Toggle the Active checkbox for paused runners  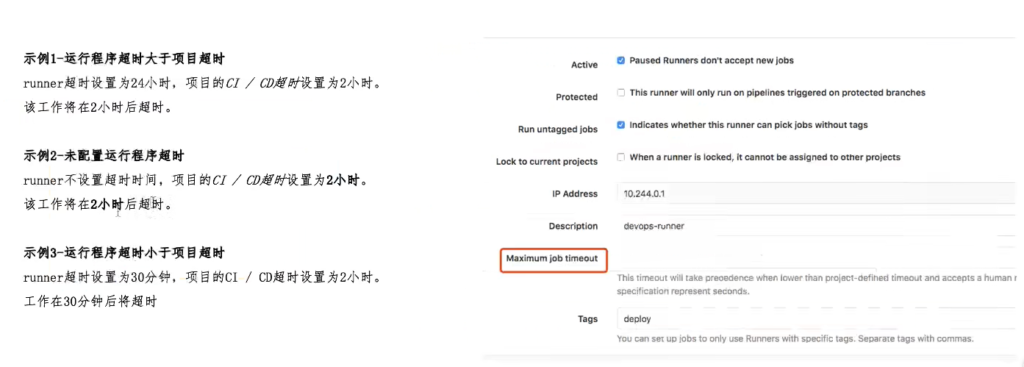621,60
